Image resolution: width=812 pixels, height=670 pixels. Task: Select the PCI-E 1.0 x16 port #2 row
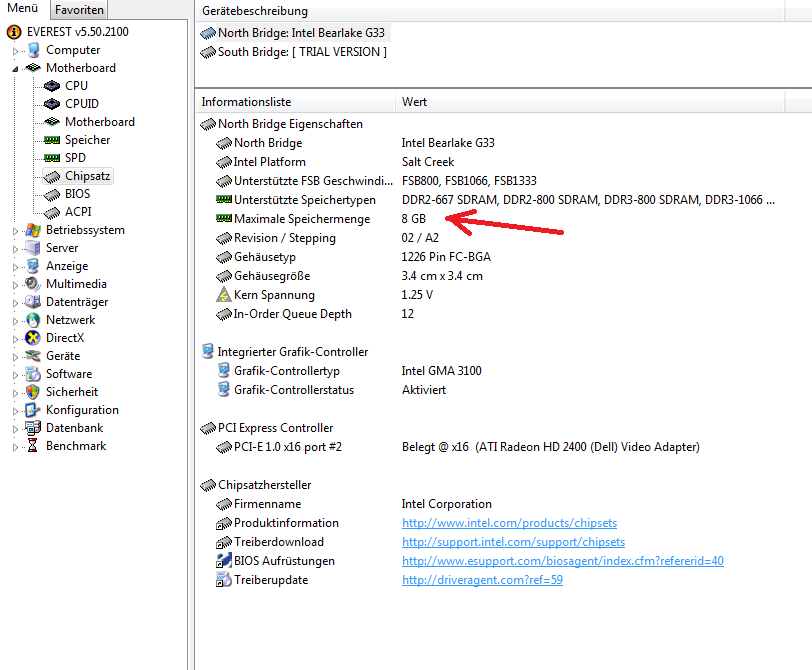pyautogui.click(x=288, y=447)
